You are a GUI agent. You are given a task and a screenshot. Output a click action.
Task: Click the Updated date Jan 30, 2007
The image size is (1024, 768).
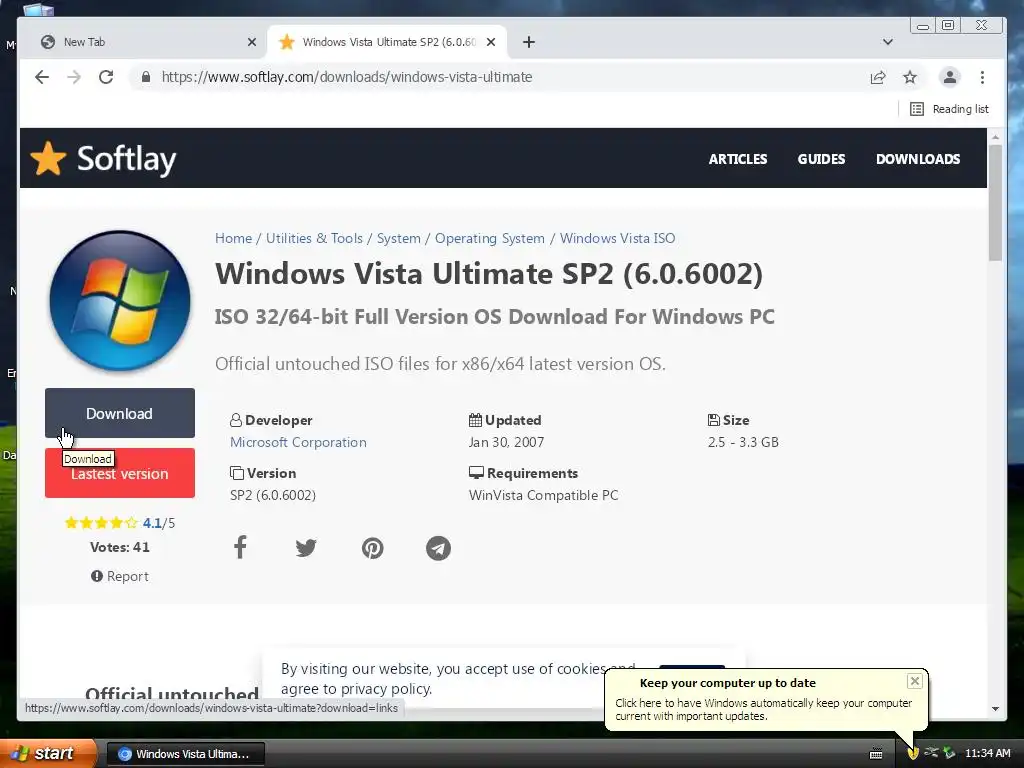point(506,442)
